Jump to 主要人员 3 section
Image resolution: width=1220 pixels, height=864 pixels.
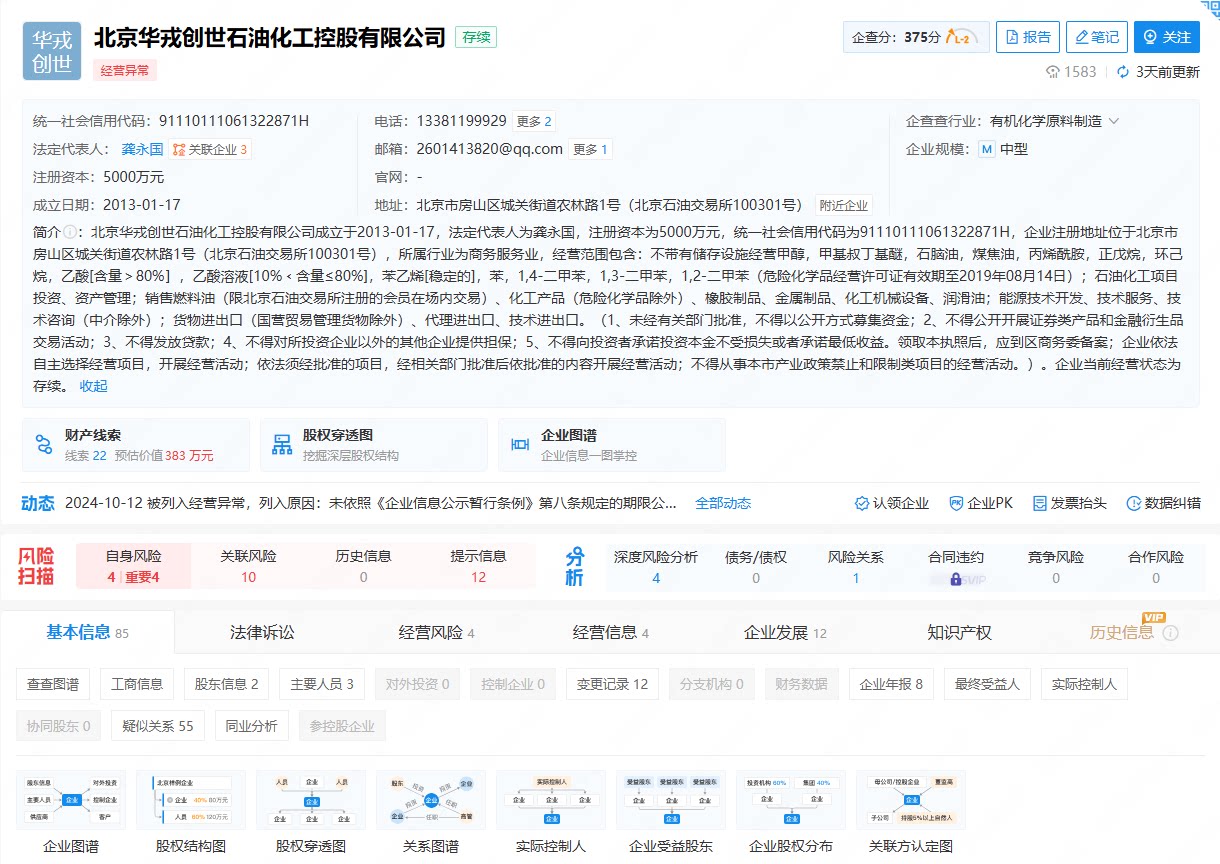point(322,684)
